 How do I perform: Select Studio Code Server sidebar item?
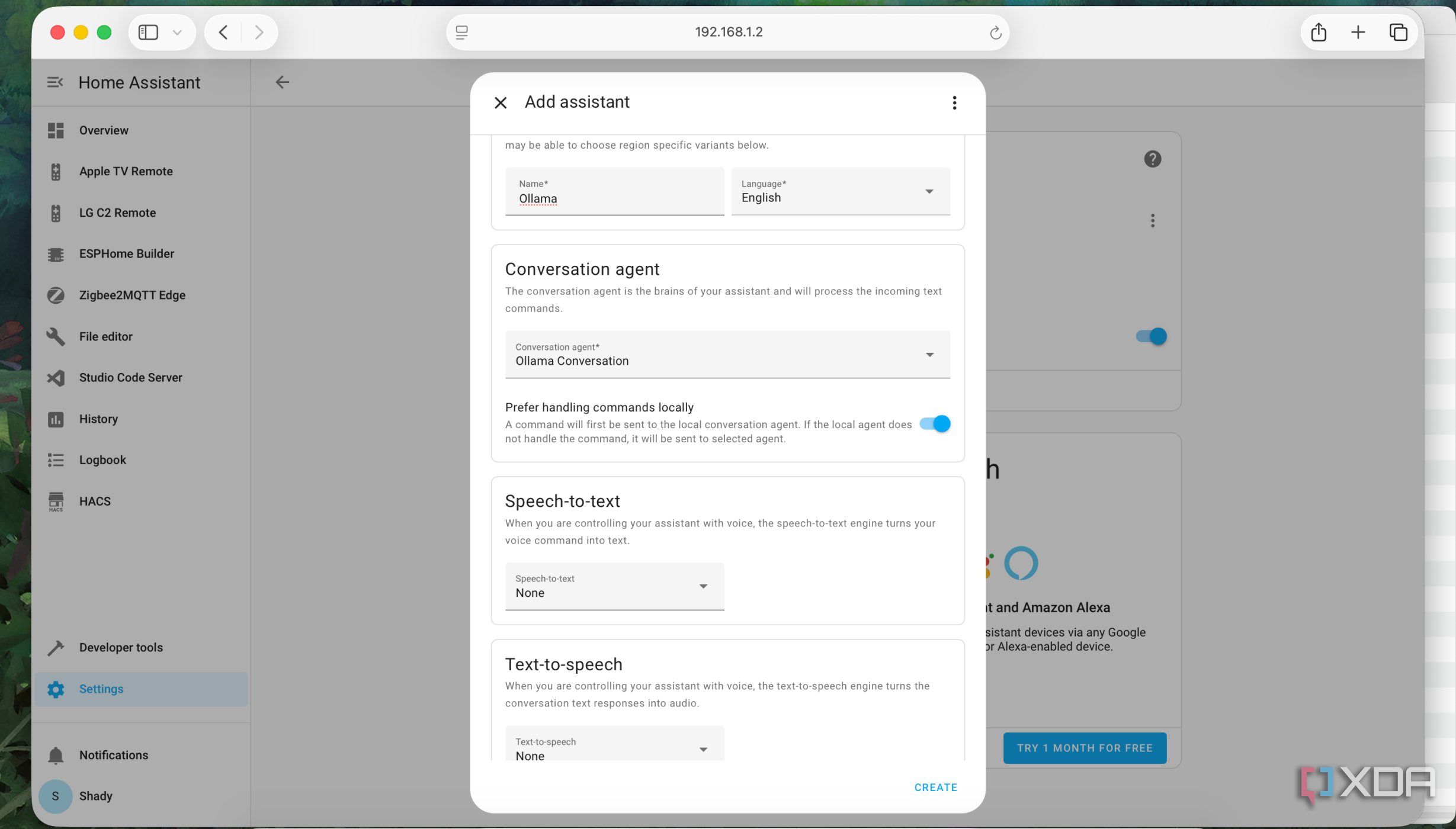[141, 378]
